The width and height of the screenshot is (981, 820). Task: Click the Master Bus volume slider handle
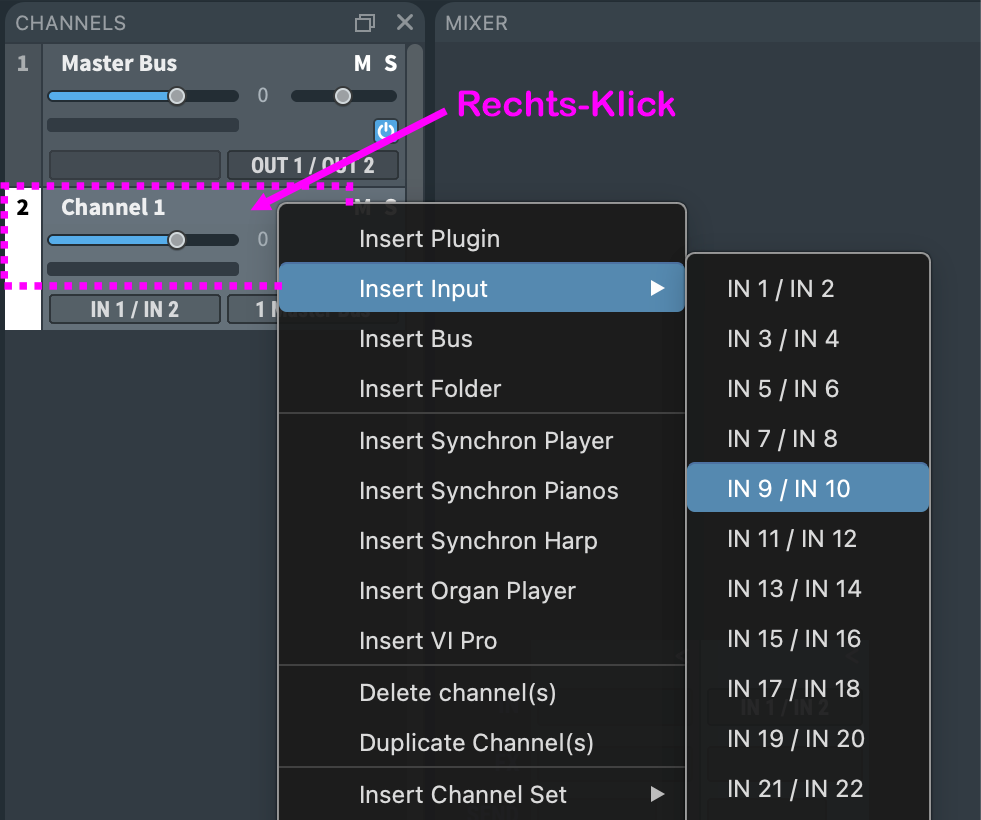click(177, 96)
